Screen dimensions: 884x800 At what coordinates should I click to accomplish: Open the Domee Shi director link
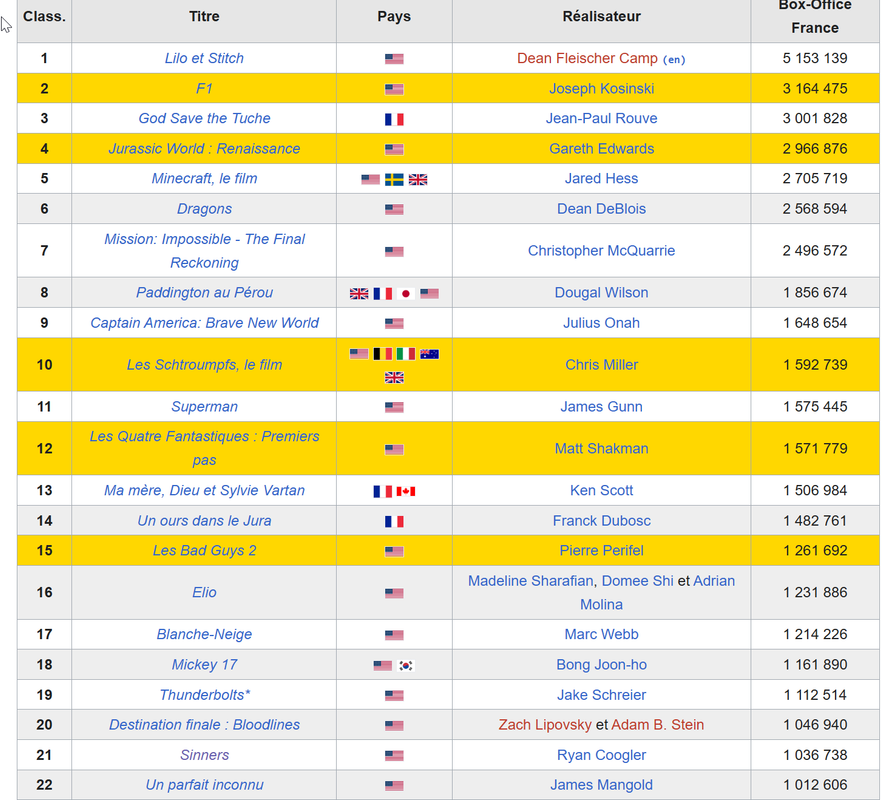(638, 581)
